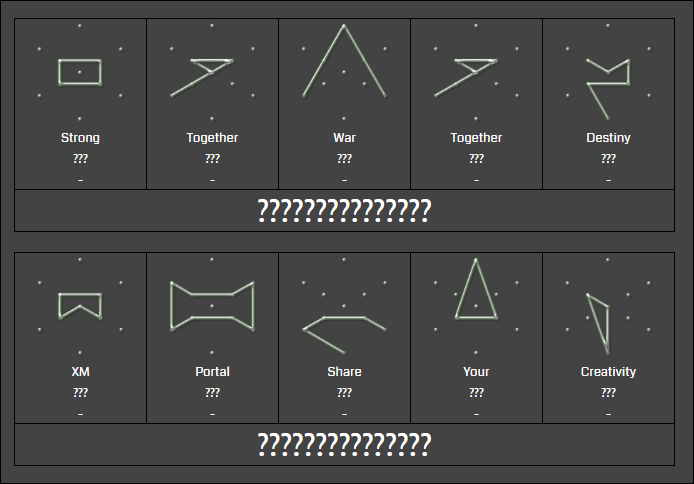The width and height of the screenshot is (694, 484).
Task: Click the "Creativity" text label
Action: 608,372
